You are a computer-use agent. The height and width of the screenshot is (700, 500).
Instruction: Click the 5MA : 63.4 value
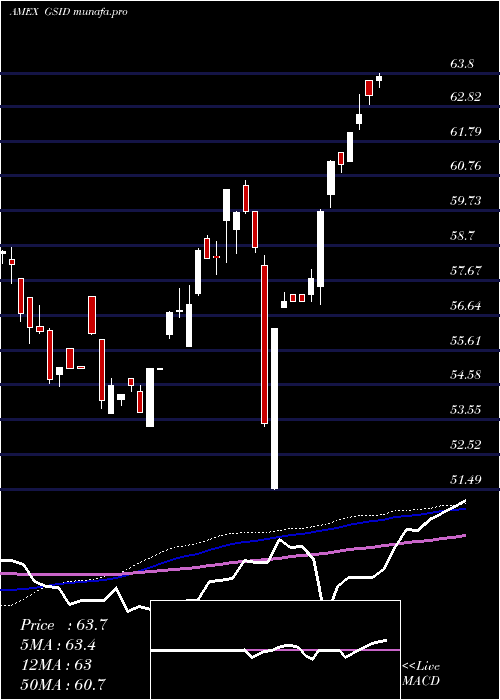58,645
